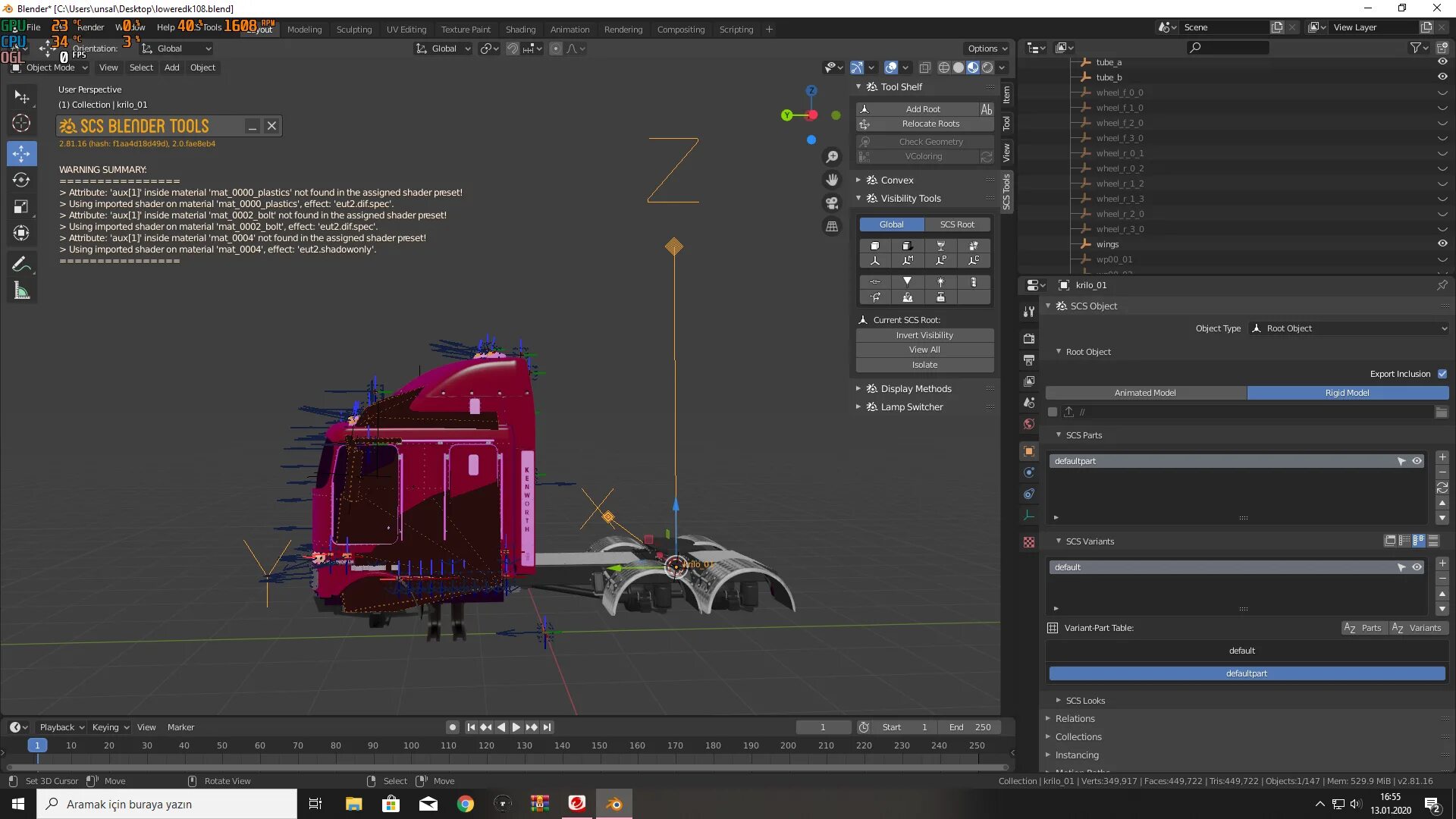Screen dimensions: 1456x819
Task: Select the Measure tool
Action: (x=21, y=291)
